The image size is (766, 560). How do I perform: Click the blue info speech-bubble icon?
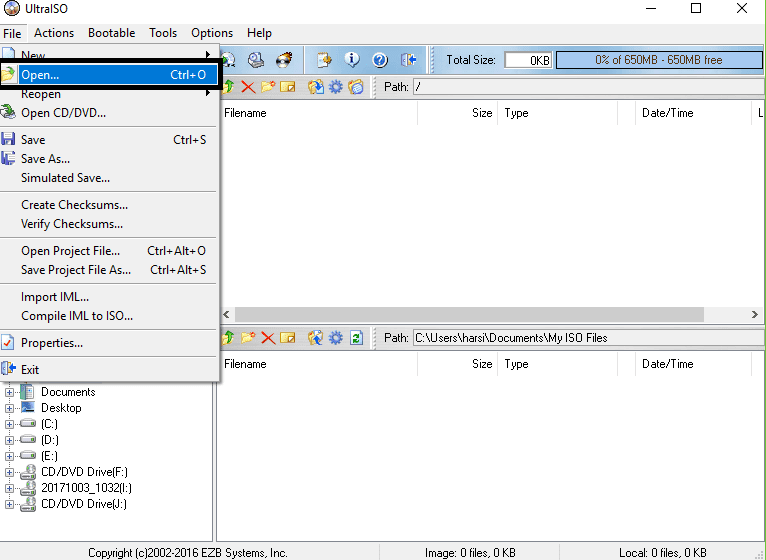(x=352, y=60)
